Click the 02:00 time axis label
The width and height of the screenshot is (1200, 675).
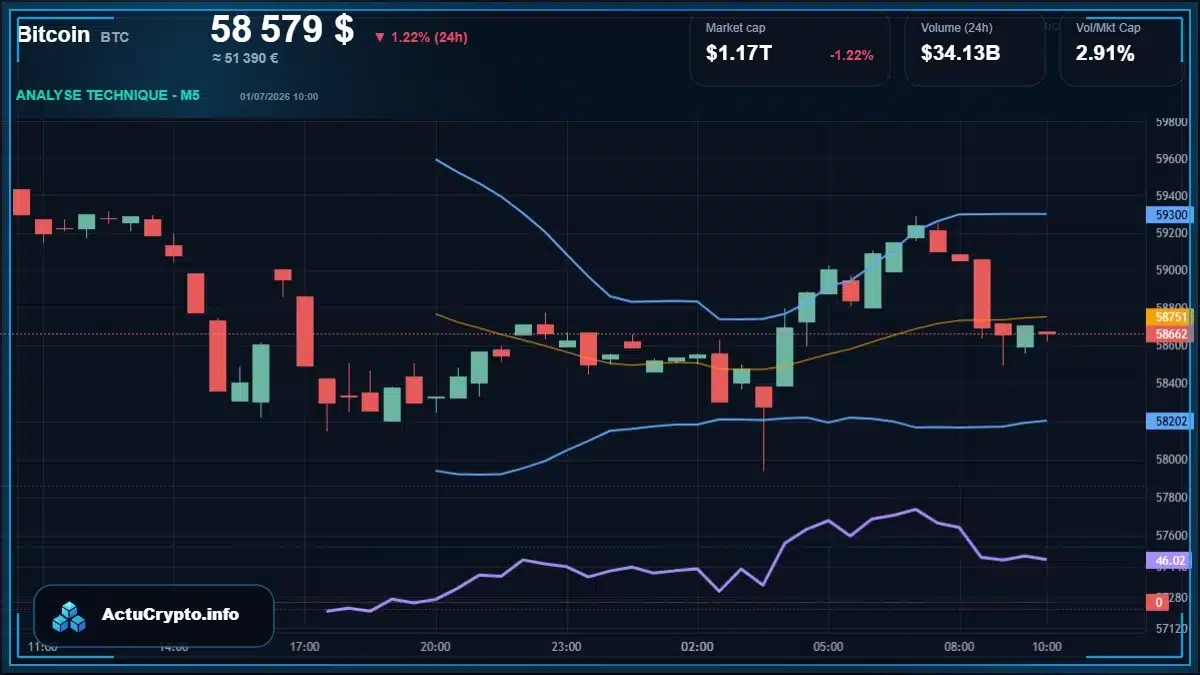pyautogui.click(x=697, y=647)
